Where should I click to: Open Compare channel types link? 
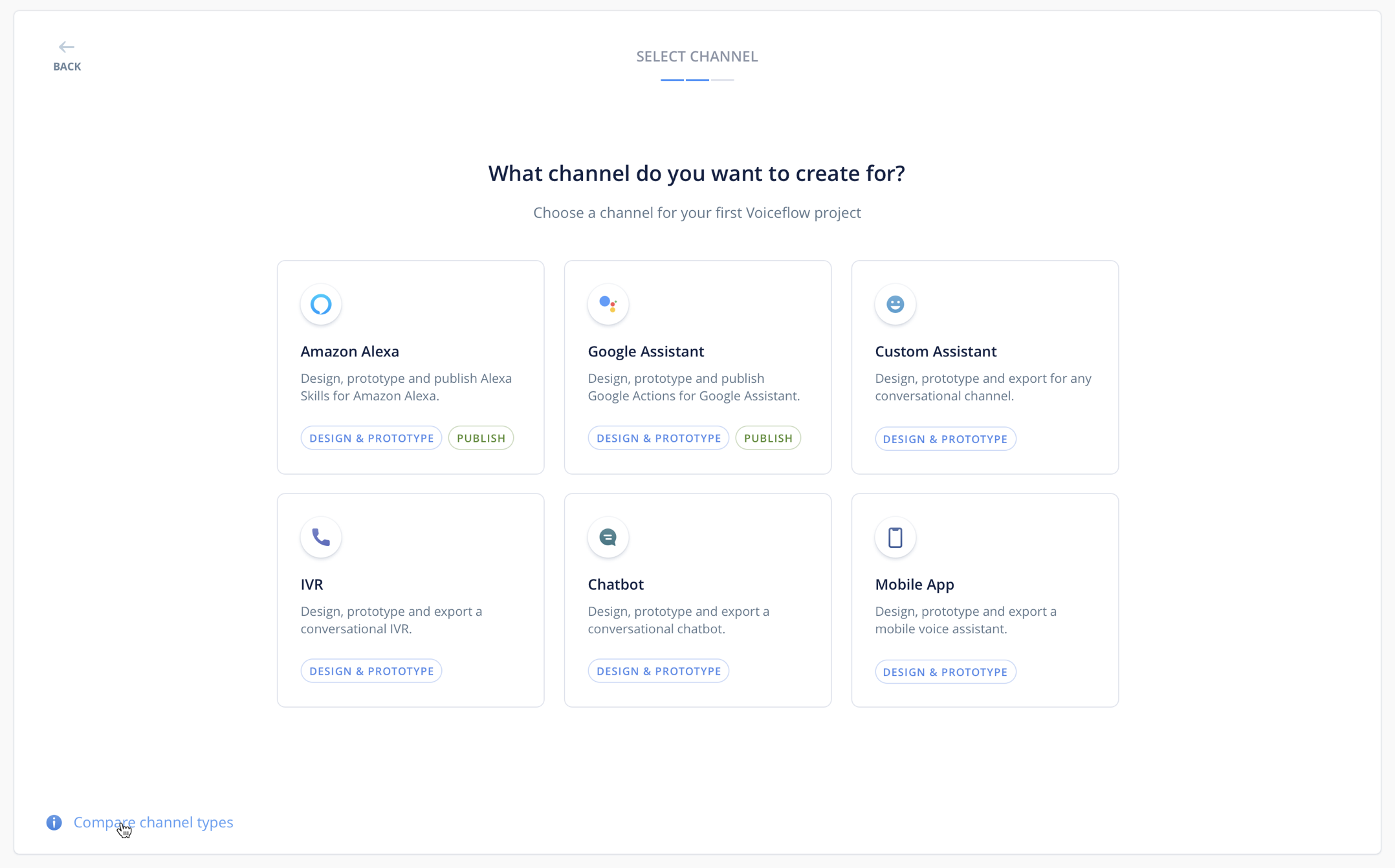click(x=153, y=822)
